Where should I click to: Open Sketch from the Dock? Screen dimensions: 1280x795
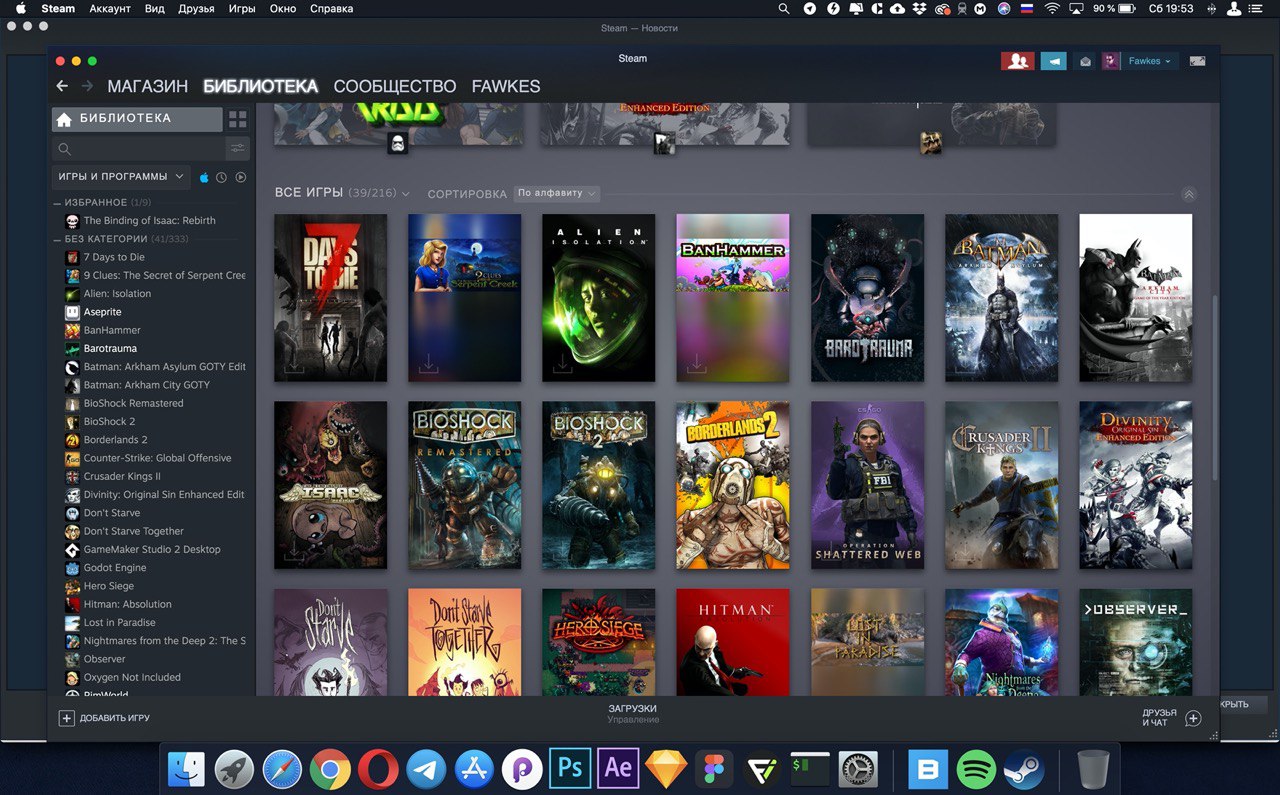[666, 769]
